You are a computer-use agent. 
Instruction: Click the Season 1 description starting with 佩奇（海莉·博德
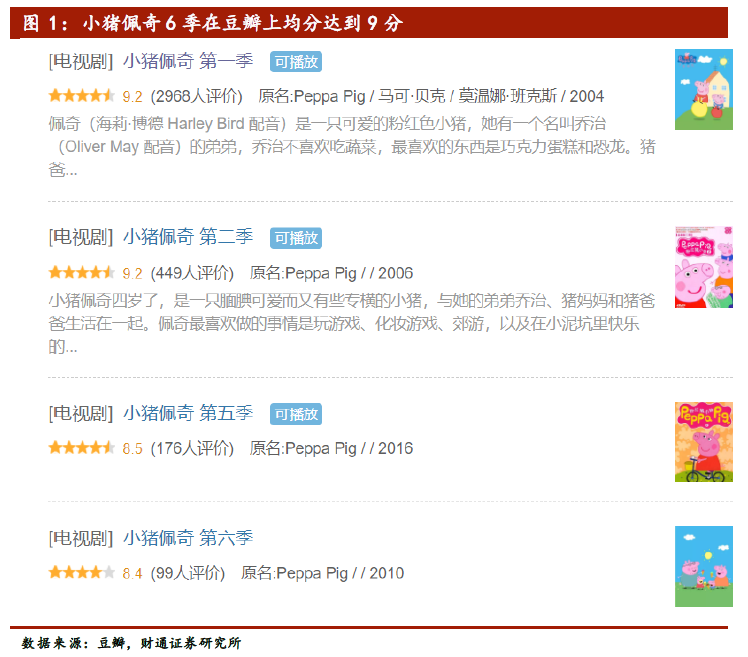point(352,146)
